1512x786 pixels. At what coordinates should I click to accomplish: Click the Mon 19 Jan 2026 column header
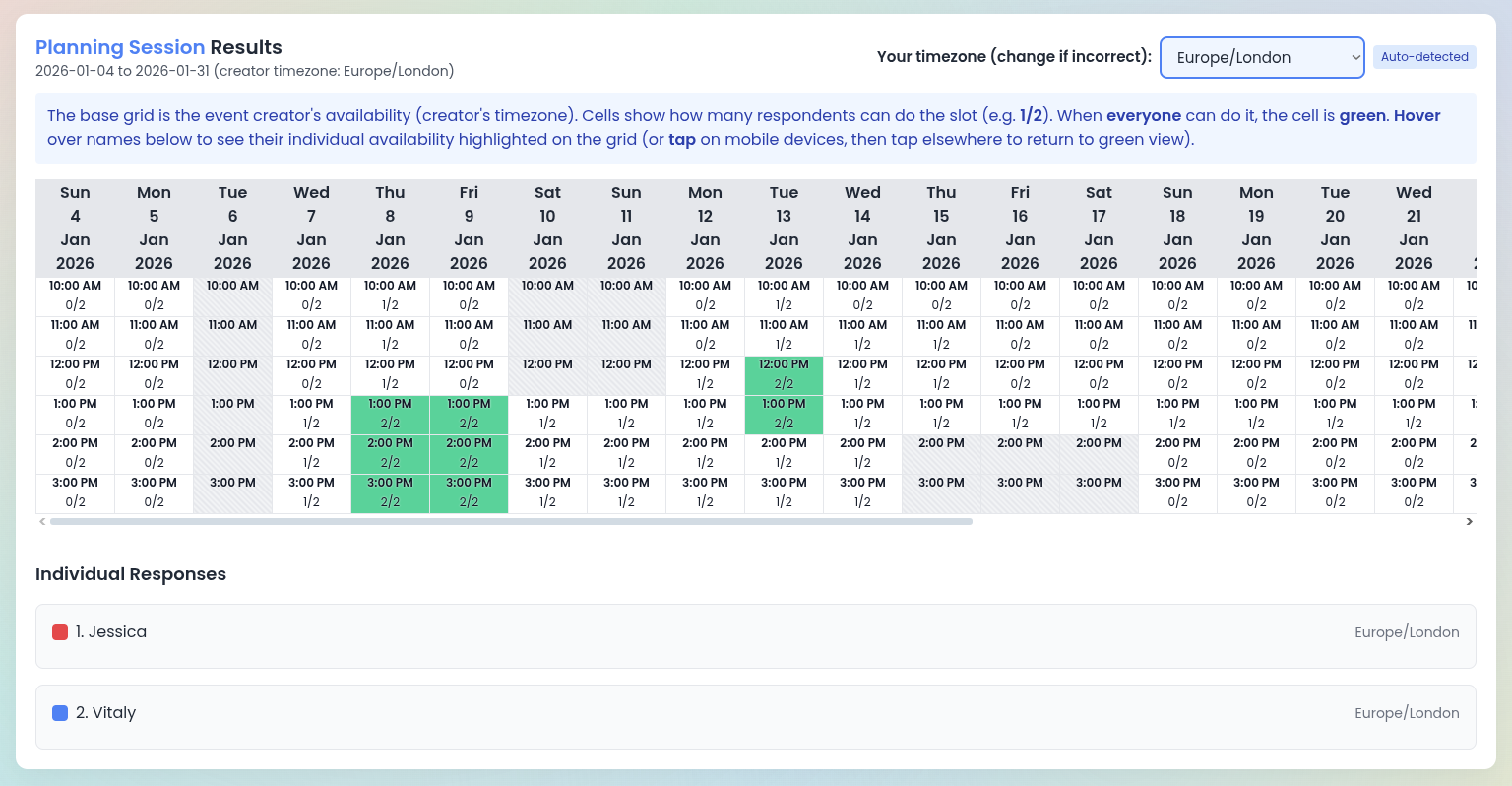click(1256, 228)
